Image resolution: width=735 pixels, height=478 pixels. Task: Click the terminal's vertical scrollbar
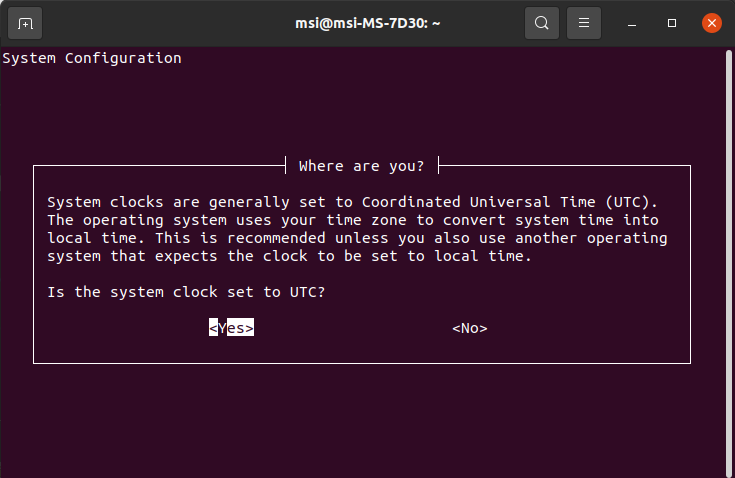(x=729, y=262)
